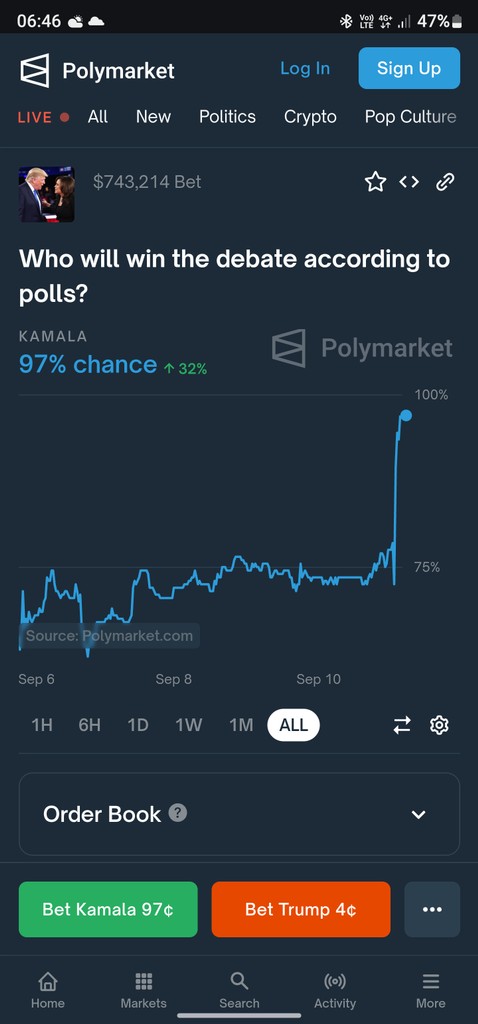Select the 1H chart range
Viewport: 478px width, 1024px height.
pos(42,725)
